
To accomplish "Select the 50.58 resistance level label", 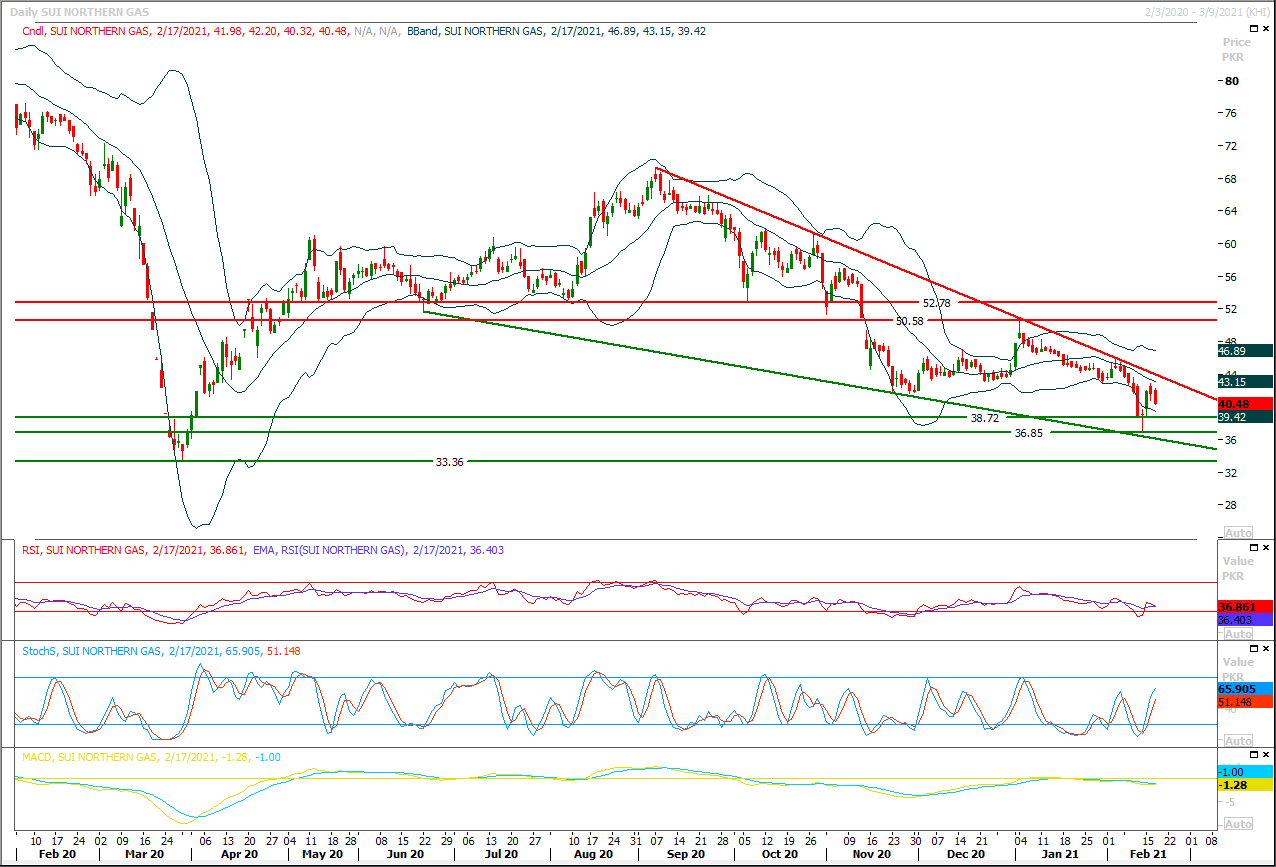I will 911,321.
